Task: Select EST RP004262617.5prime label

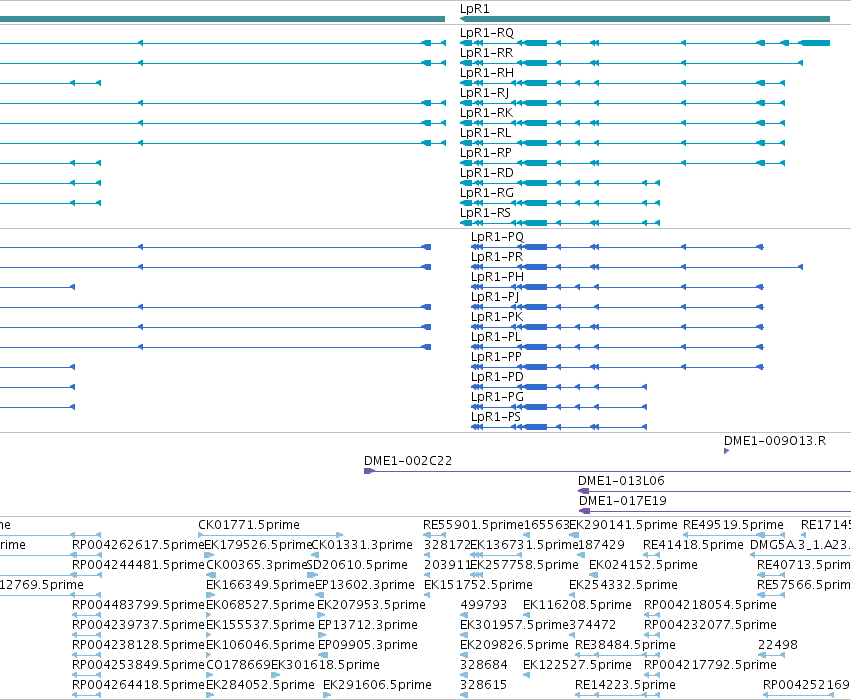Action: click(x=138, y=545)
